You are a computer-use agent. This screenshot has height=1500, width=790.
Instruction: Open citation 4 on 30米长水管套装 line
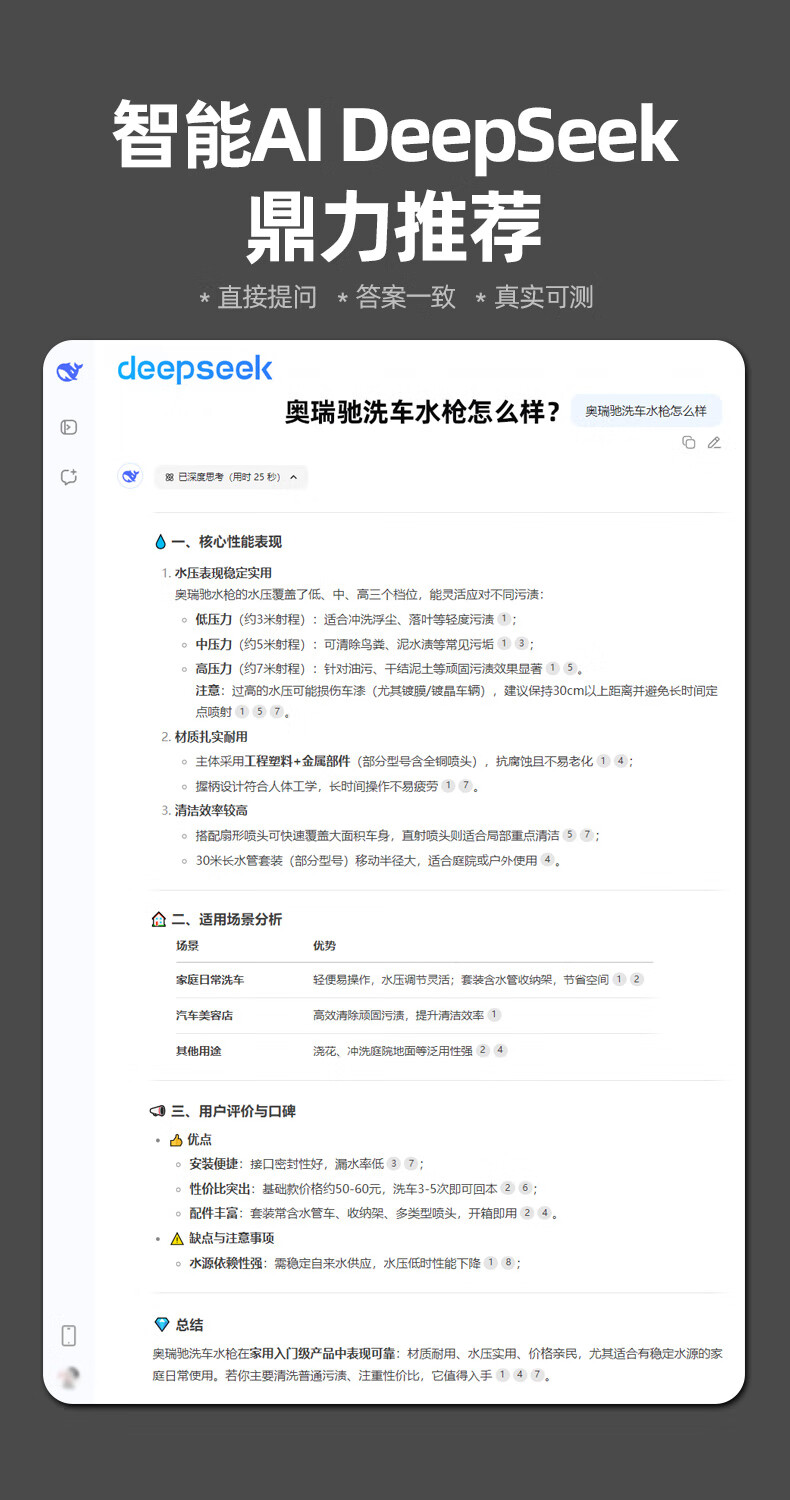[x=547, y=860]
